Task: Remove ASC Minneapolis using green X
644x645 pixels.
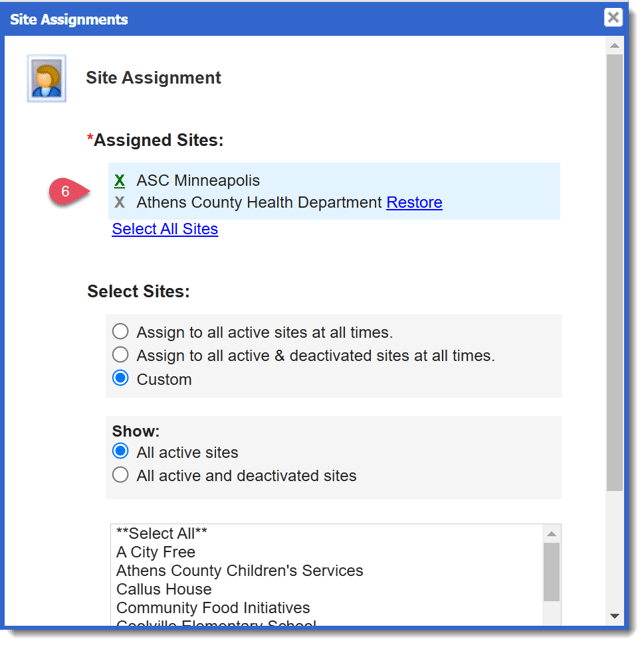Action: click(120, 181)
